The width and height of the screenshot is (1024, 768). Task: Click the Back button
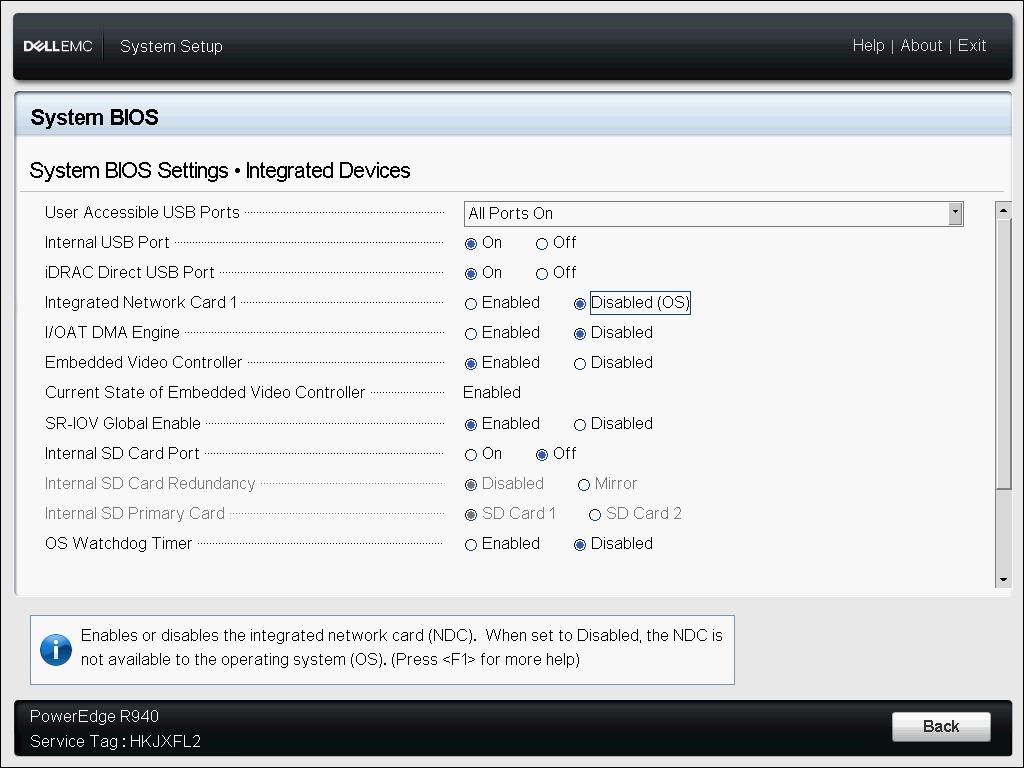940,727
